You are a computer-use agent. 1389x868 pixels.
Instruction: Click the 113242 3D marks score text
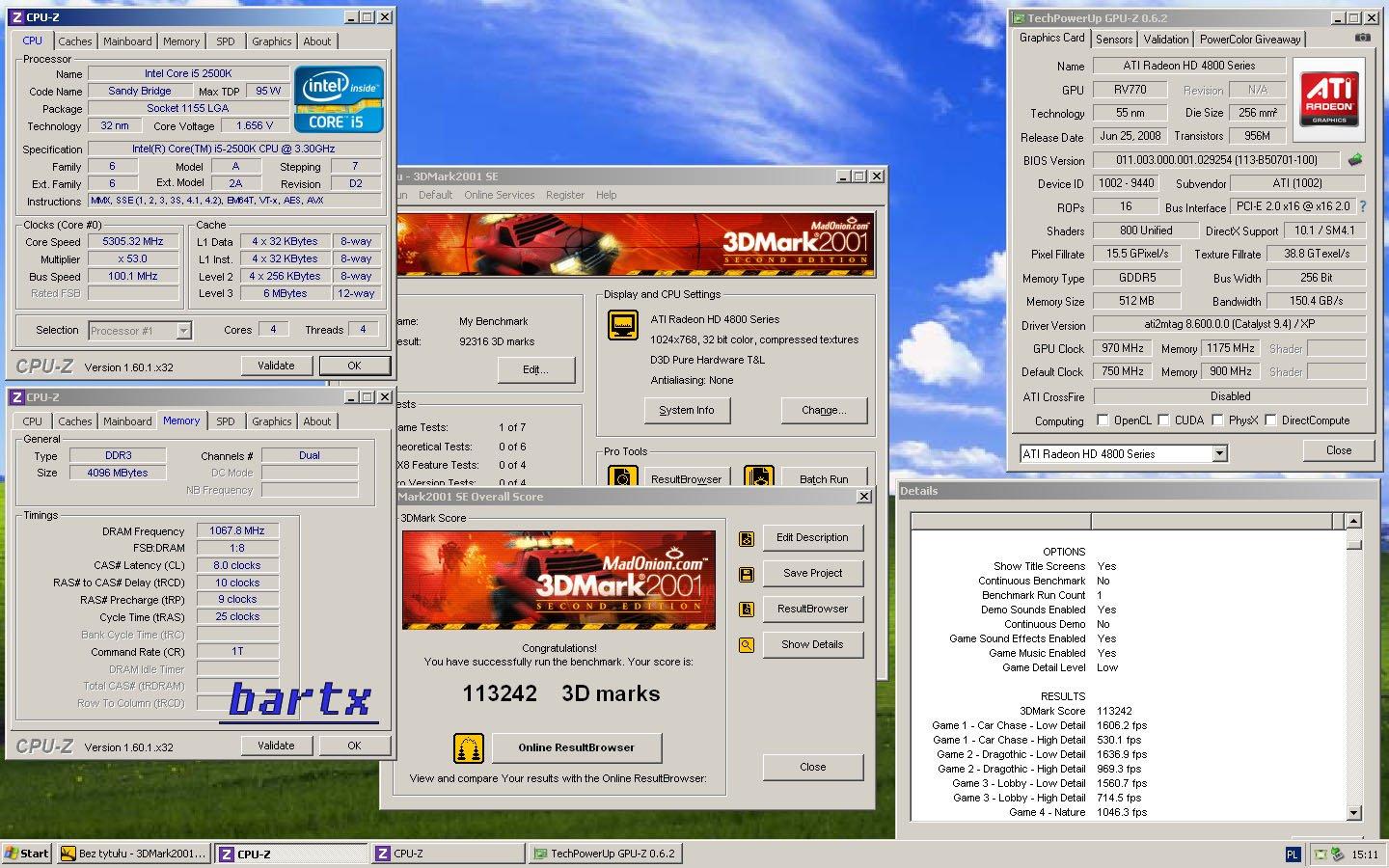coord(560,693)
